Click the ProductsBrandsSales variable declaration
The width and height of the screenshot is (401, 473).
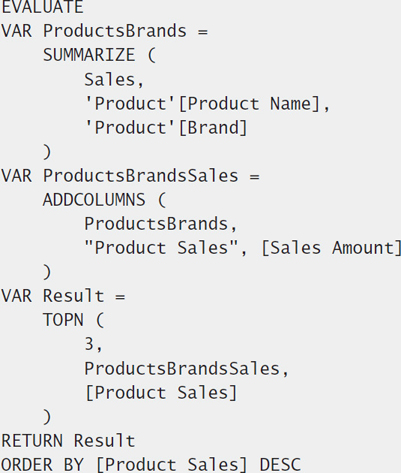130,176
